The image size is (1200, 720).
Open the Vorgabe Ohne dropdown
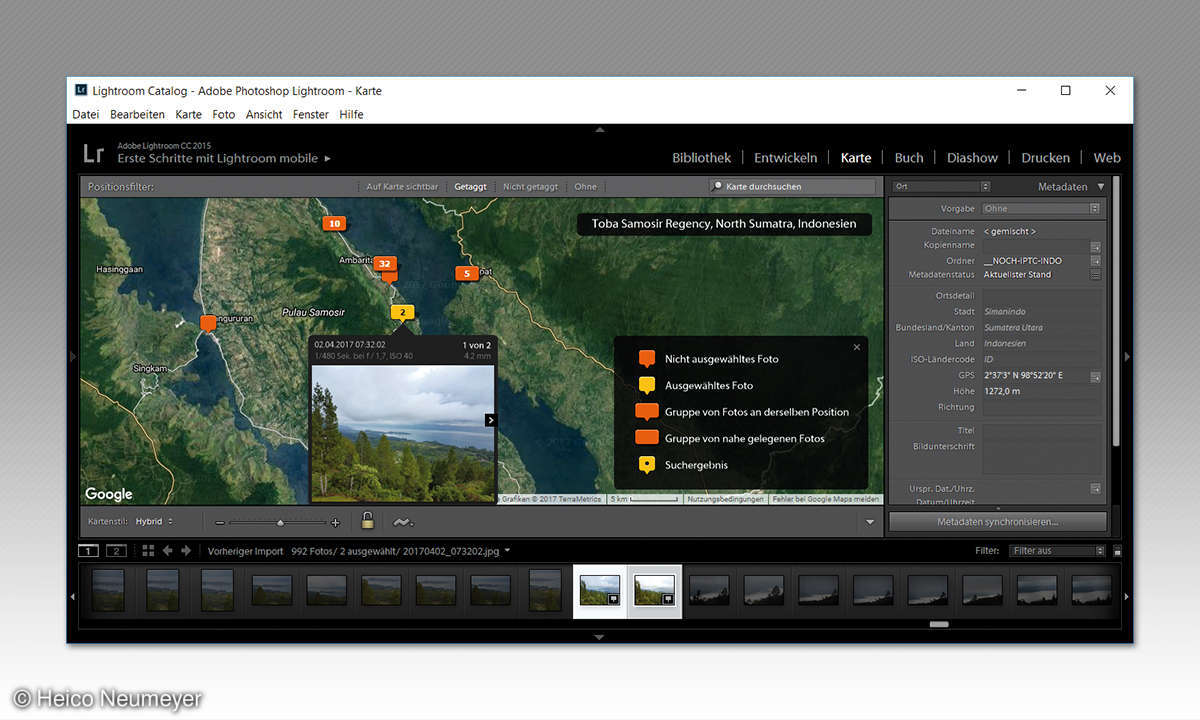point(1041,209)
